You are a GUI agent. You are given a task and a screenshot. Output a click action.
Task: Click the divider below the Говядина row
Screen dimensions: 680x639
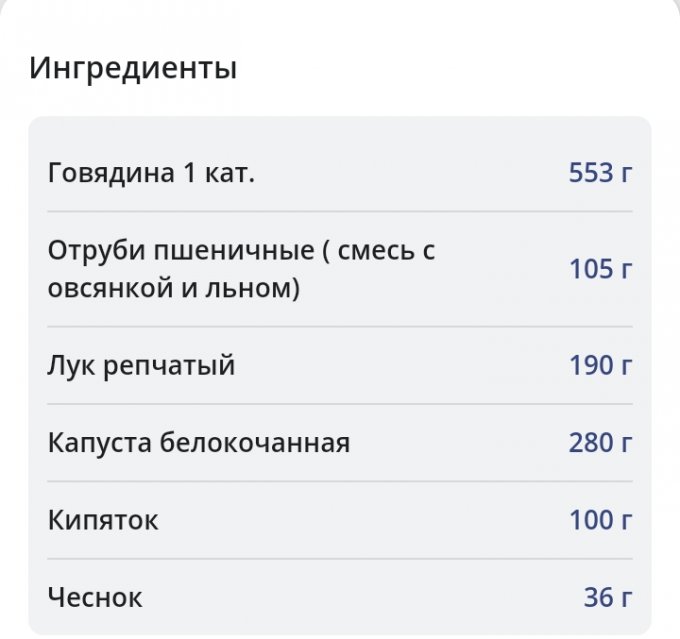[340, 212]
